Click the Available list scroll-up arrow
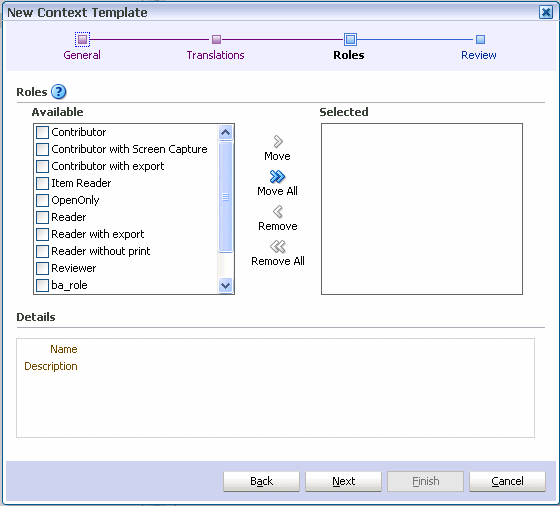The height and width of the screenshot is (506, 560). tap(225, 133)
